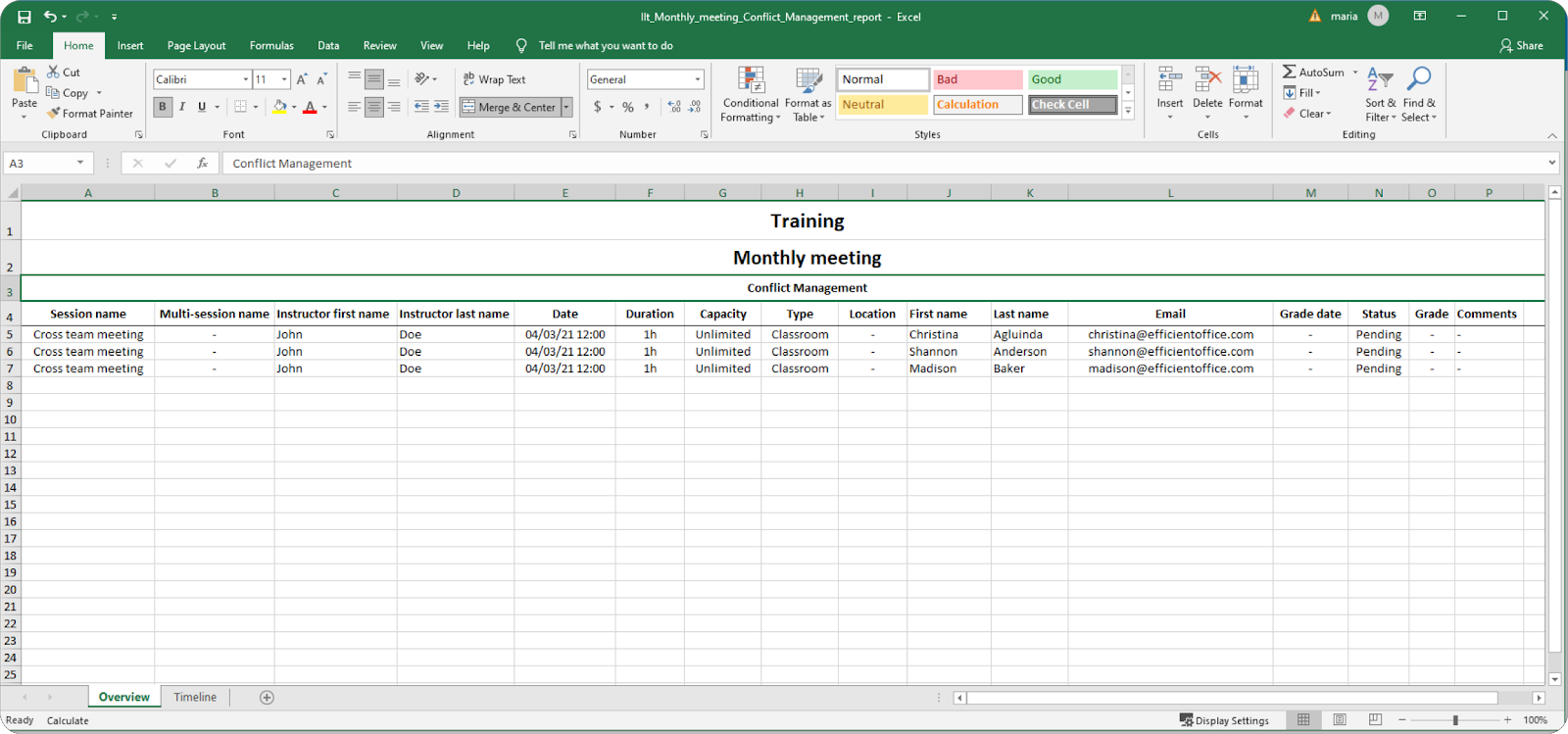Set align left
1568x734 pixels.
click(x=354, y=107)
